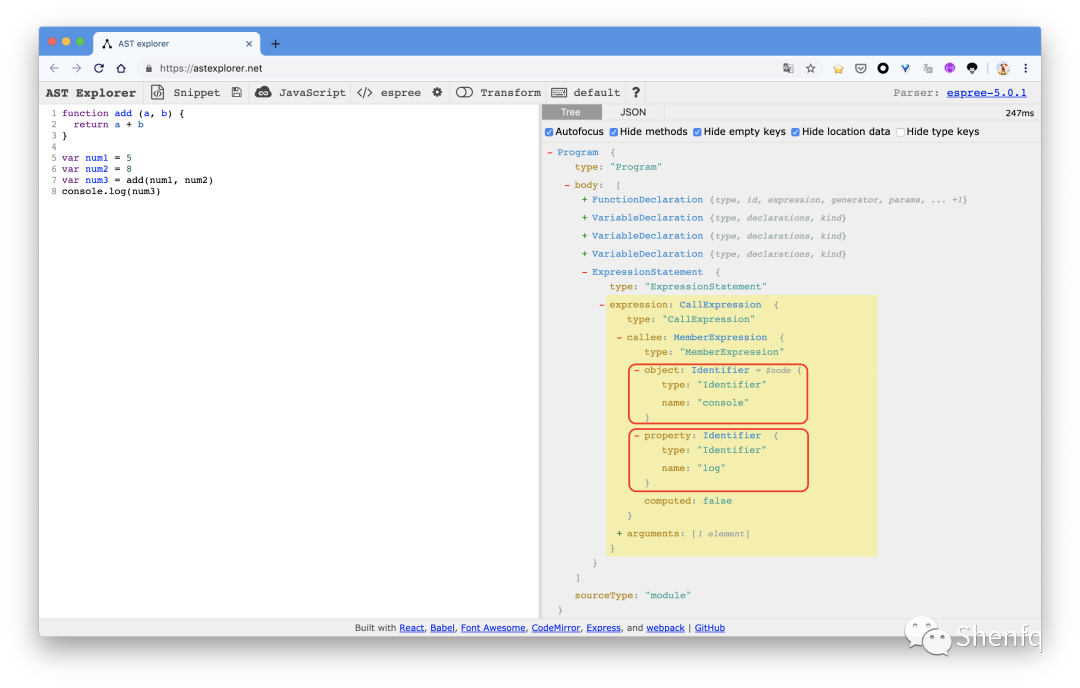Image resolution: width=1080 pixels, height=688 pixels.
Task: Reload the page
Action: click(99, 68)
